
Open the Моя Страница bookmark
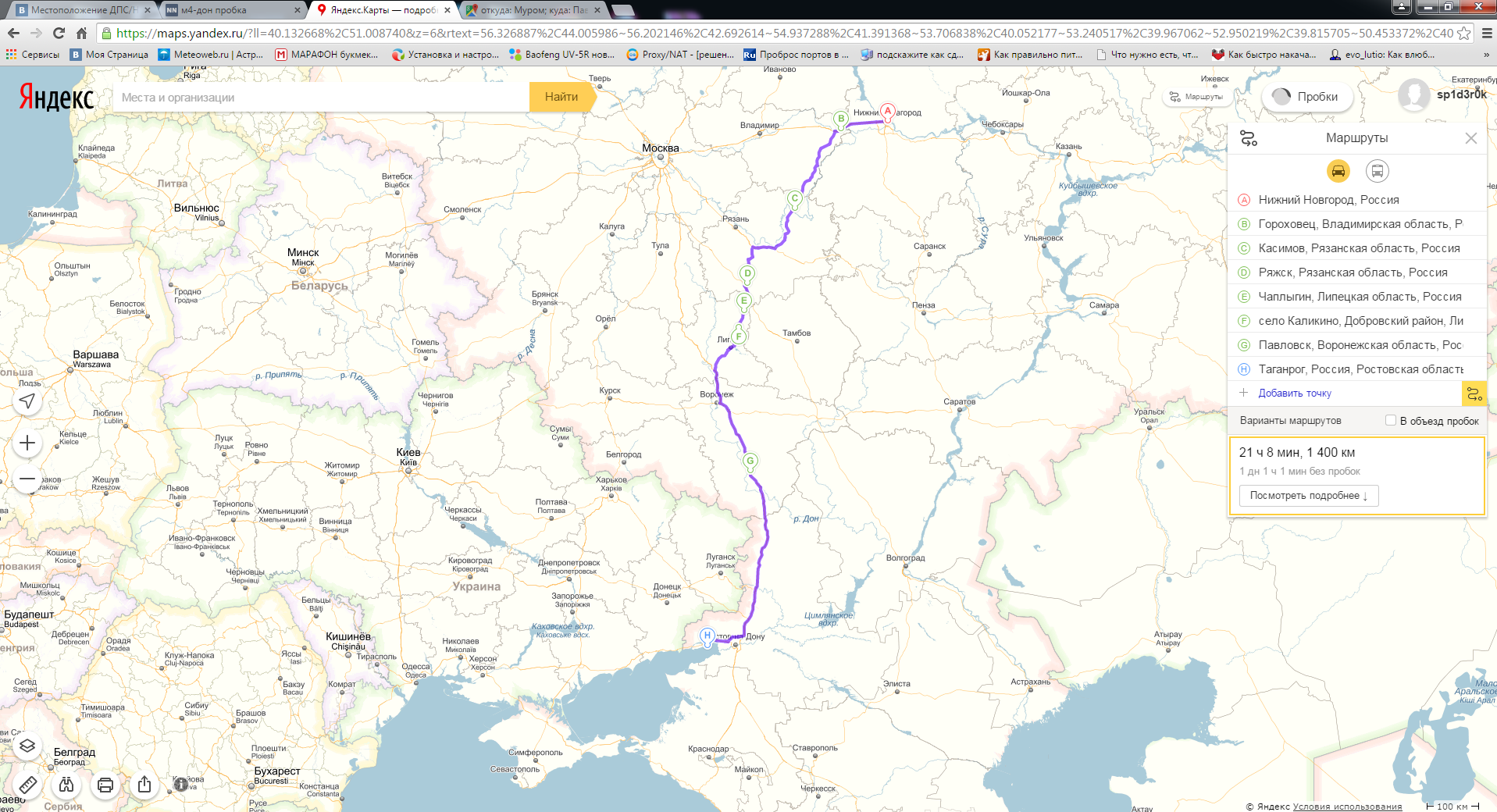pos(109,55)
